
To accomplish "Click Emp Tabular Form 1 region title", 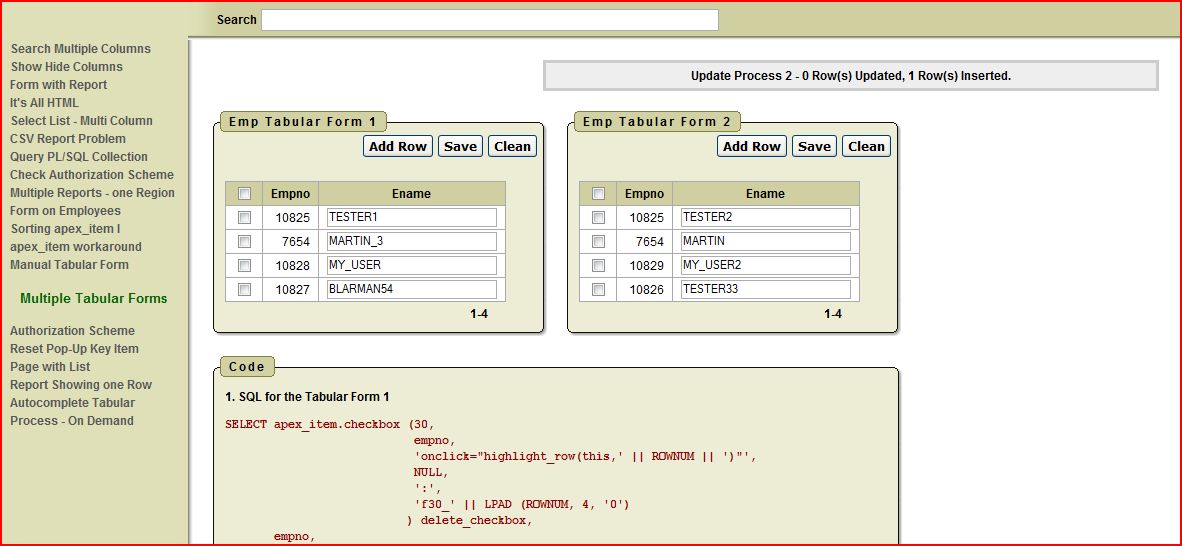I will point(302,122).
